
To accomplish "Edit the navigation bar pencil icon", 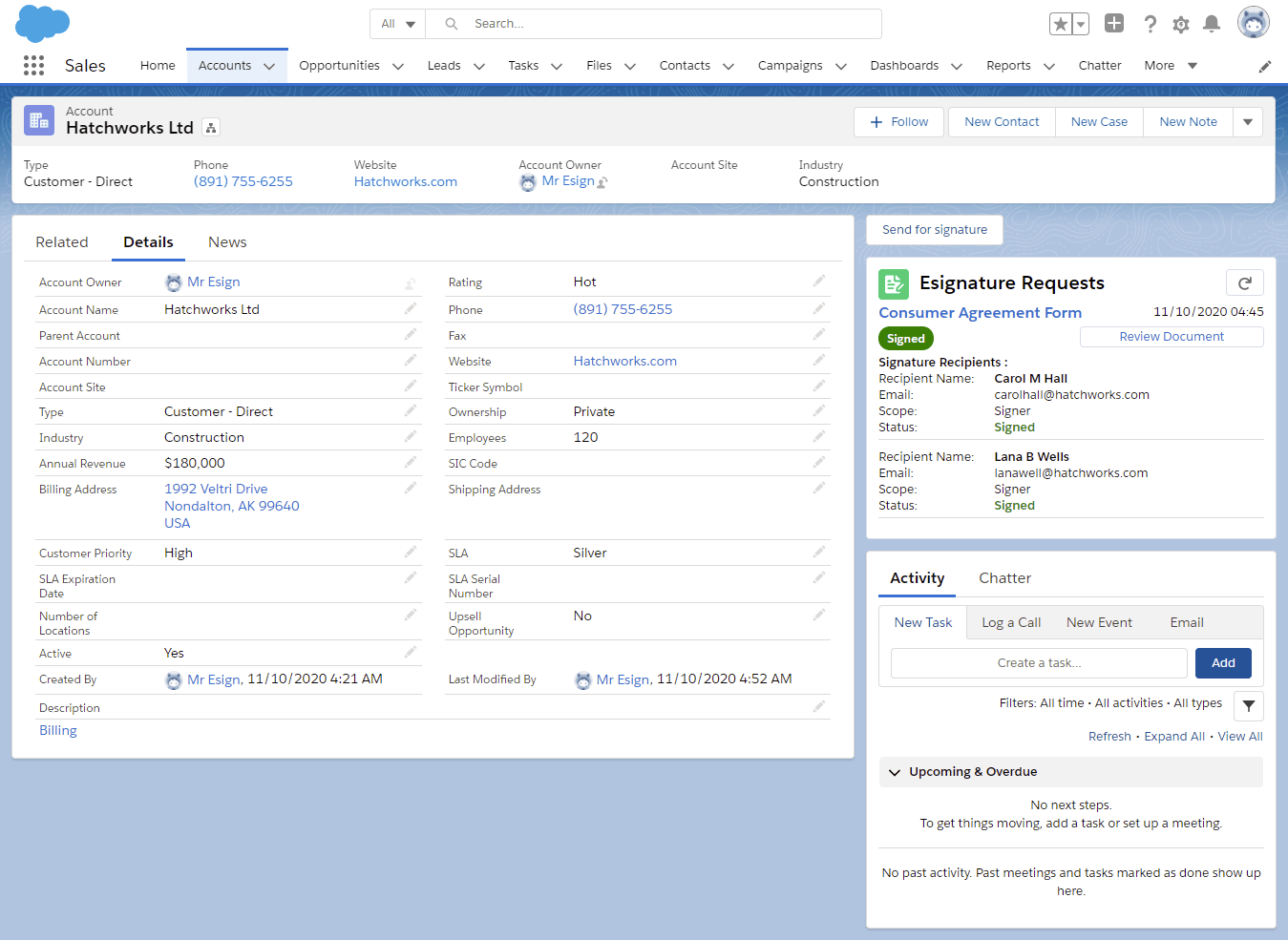I will pos(1265,66).
